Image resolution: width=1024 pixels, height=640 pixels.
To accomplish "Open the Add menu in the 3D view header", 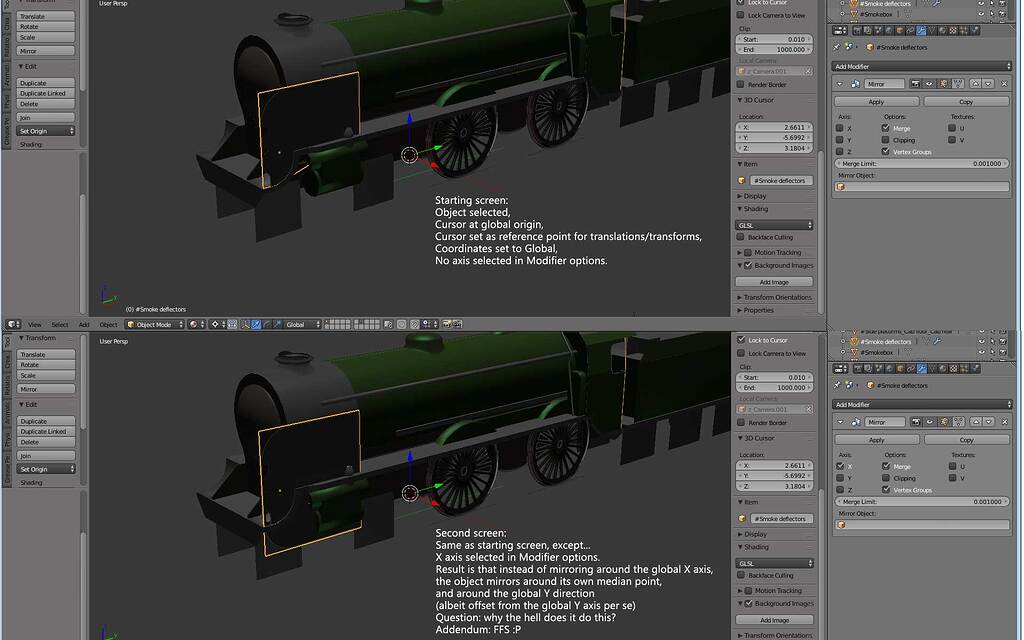I will point(84,325).
